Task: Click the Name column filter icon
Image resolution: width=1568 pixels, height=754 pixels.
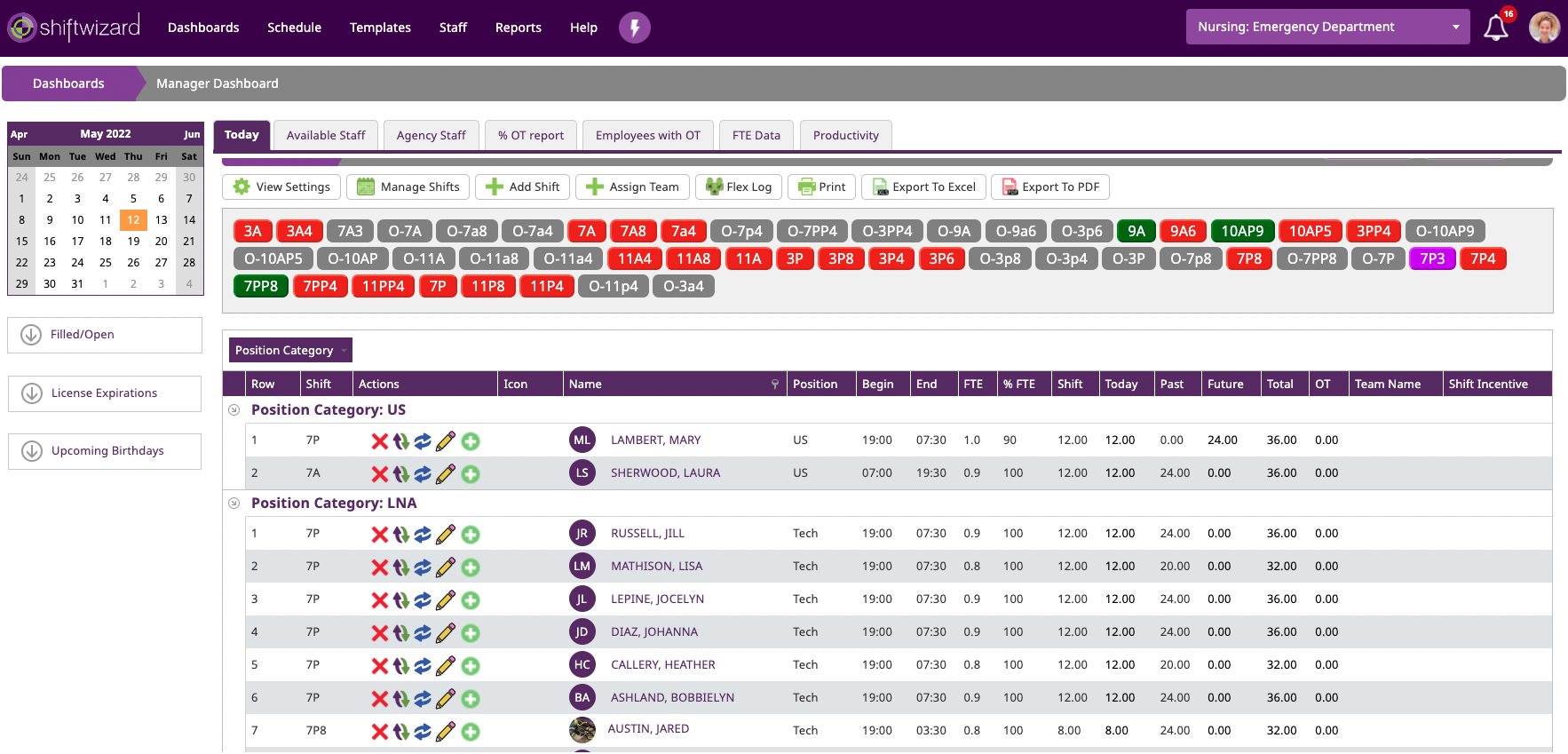Action: click(774, 385)
